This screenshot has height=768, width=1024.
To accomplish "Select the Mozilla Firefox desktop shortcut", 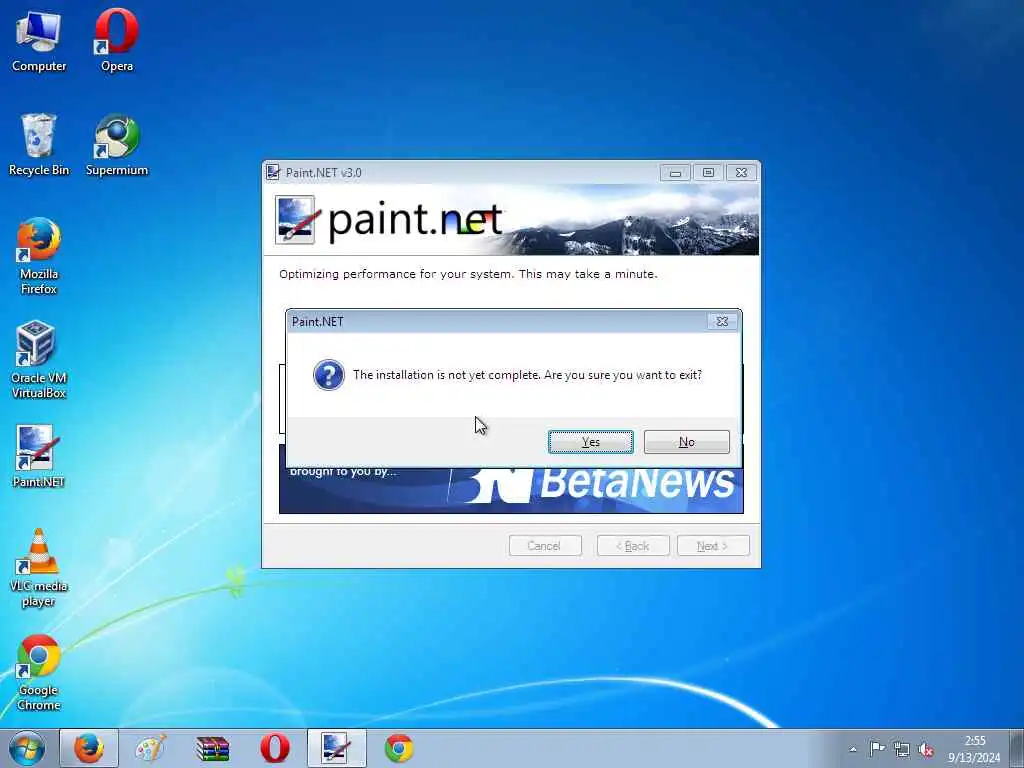I will point(39,256).
